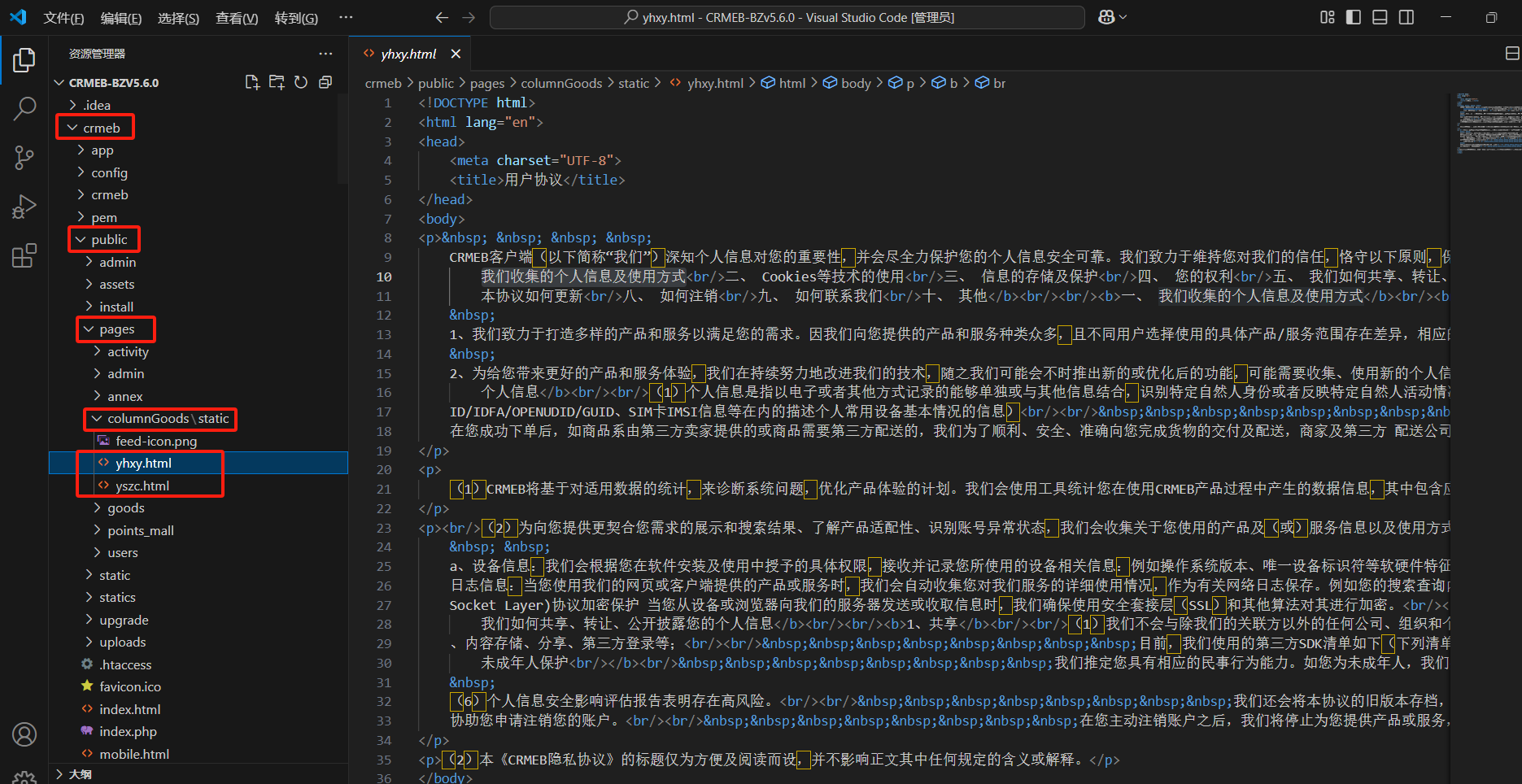1522x784 pixels.
Task: Open the Explorer view in activity bar
Action: click(x=24, y=59)
